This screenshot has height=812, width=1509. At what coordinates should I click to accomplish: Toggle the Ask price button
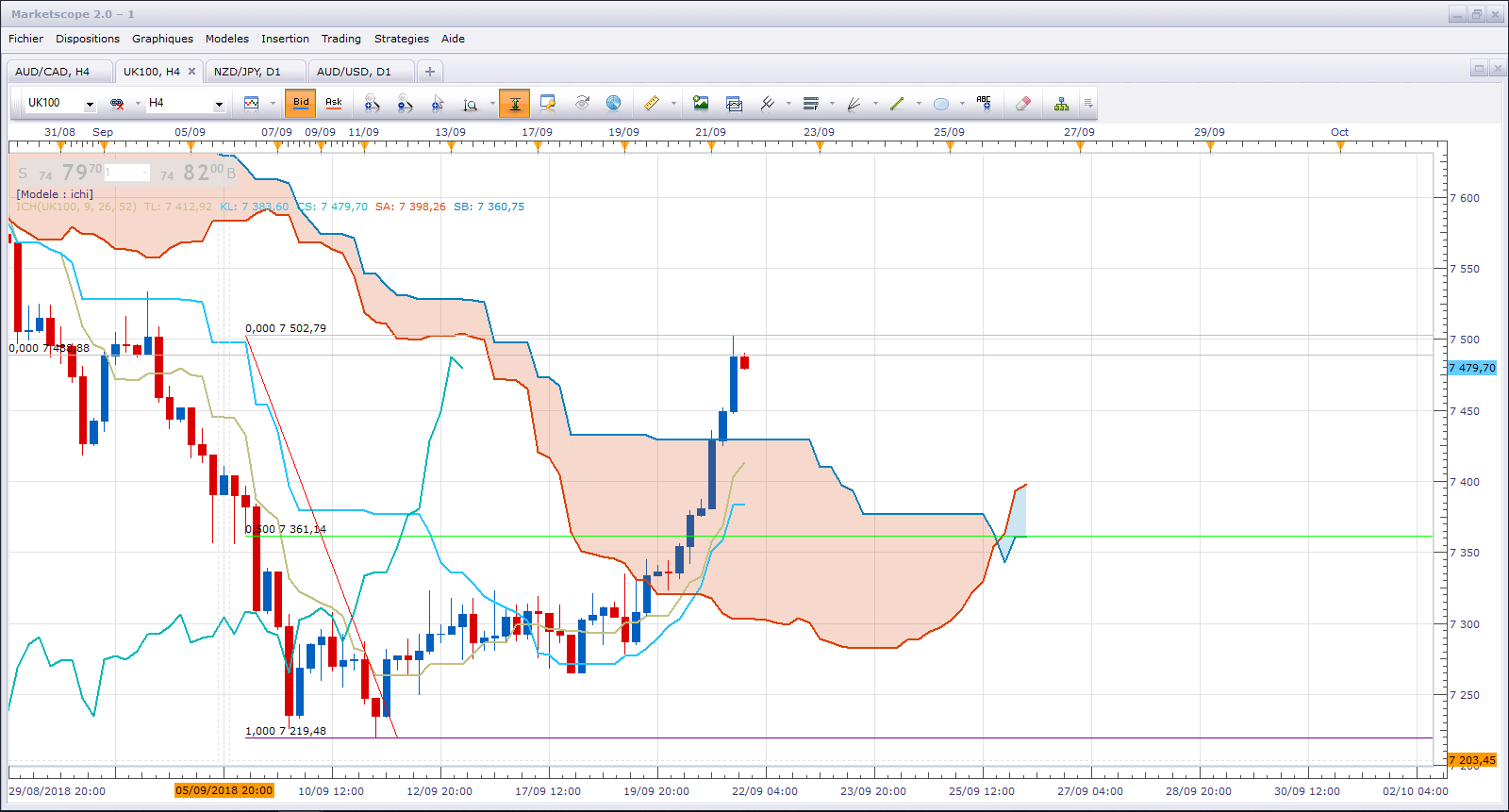[x=334, y=103]
